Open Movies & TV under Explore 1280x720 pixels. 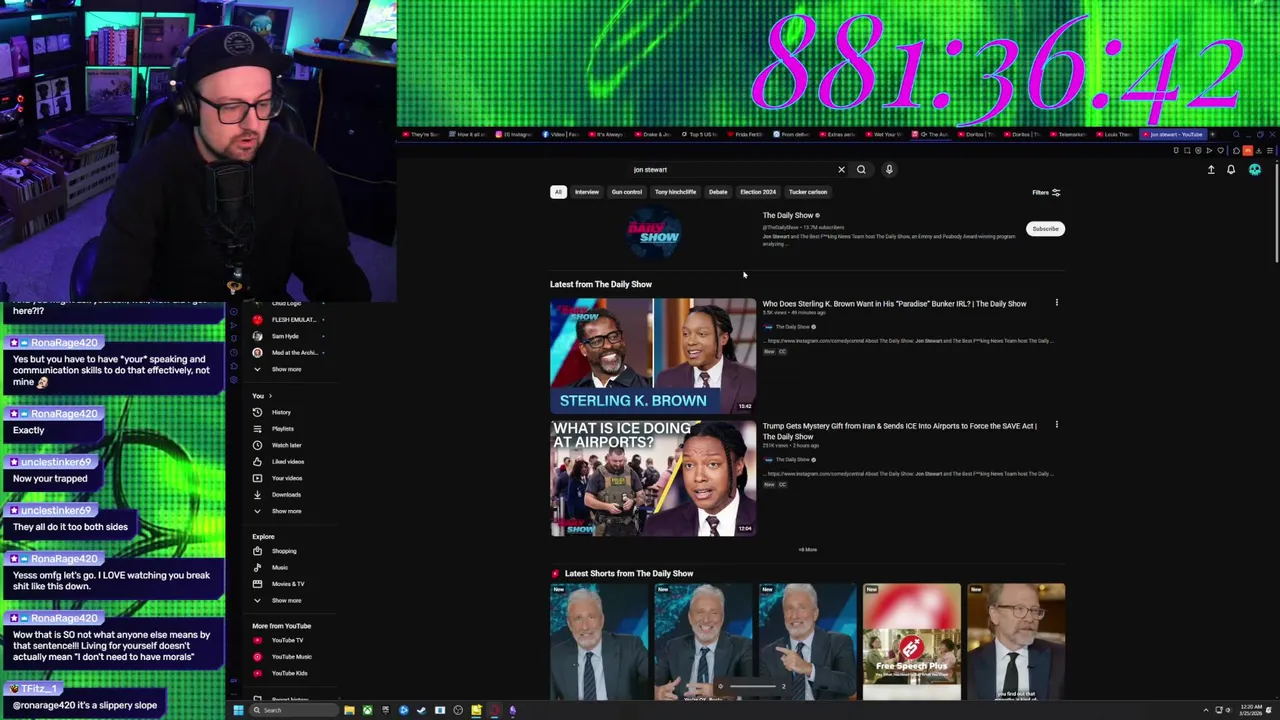[288, 584]
